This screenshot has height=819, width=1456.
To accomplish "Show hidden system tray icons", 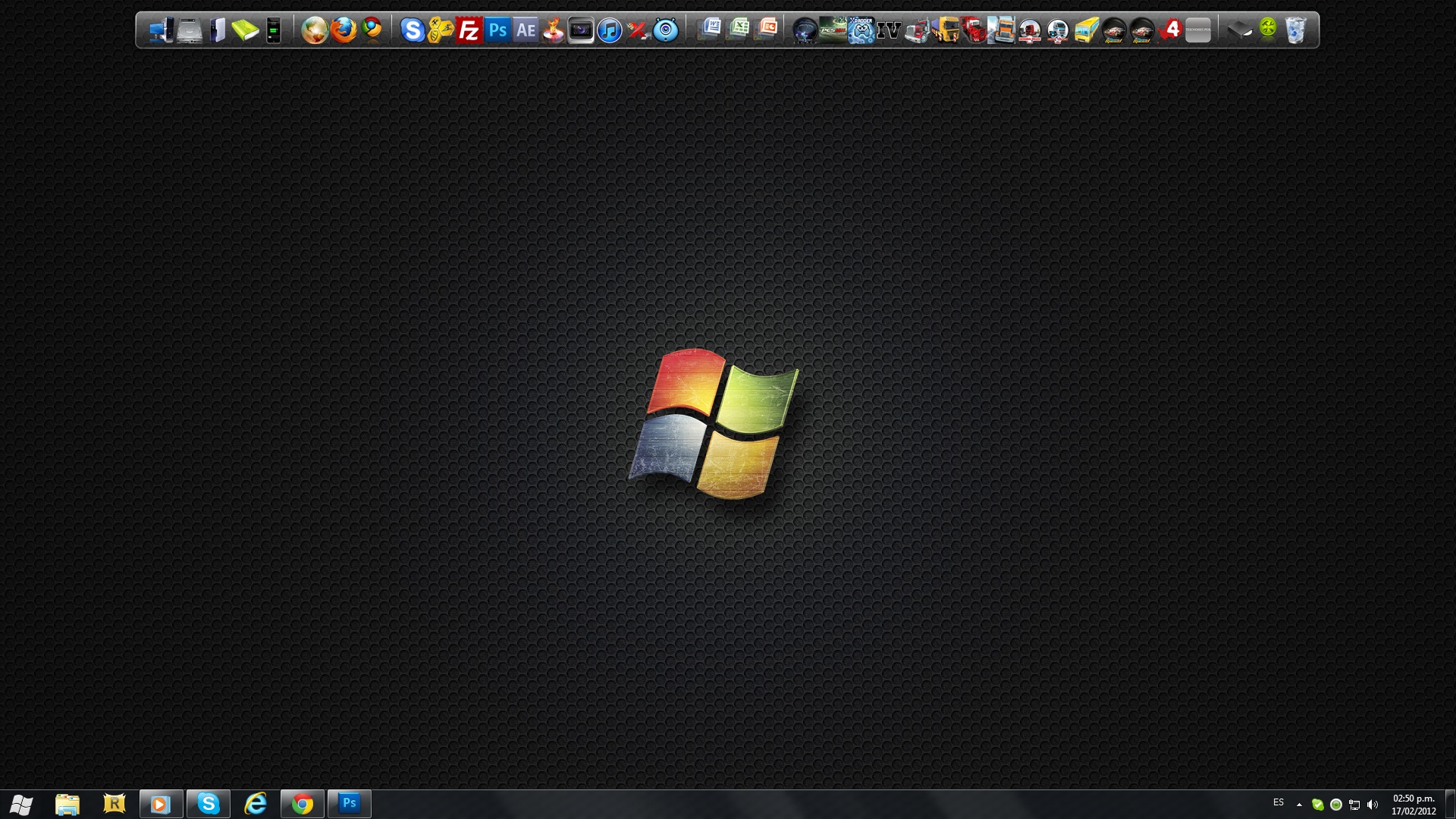I will pyautogui.click(x=1299, y=804).
